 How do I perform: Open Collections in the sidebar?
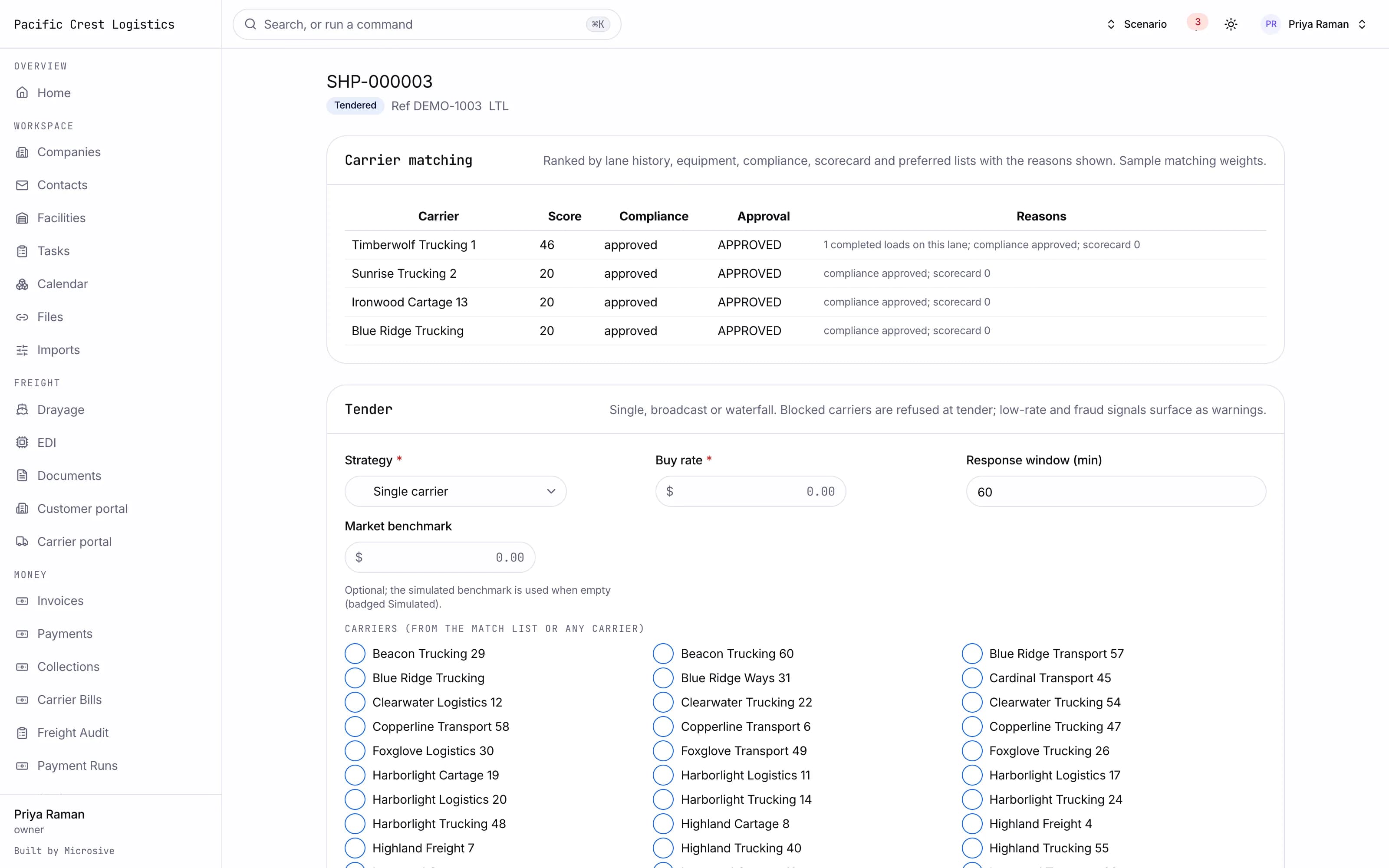tap(68, 667)
